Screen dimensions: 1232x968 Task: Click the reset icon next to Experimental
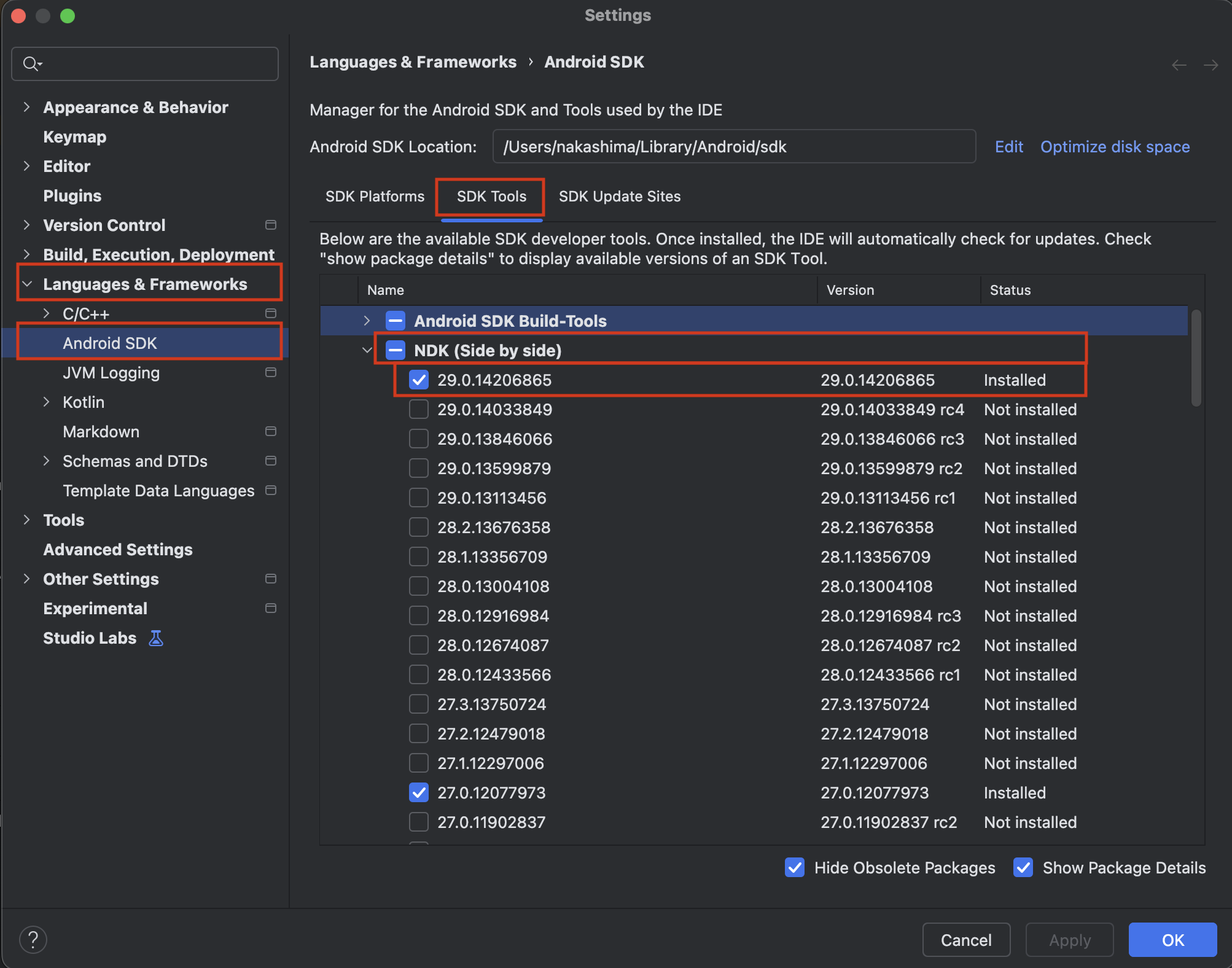point(270,608)
